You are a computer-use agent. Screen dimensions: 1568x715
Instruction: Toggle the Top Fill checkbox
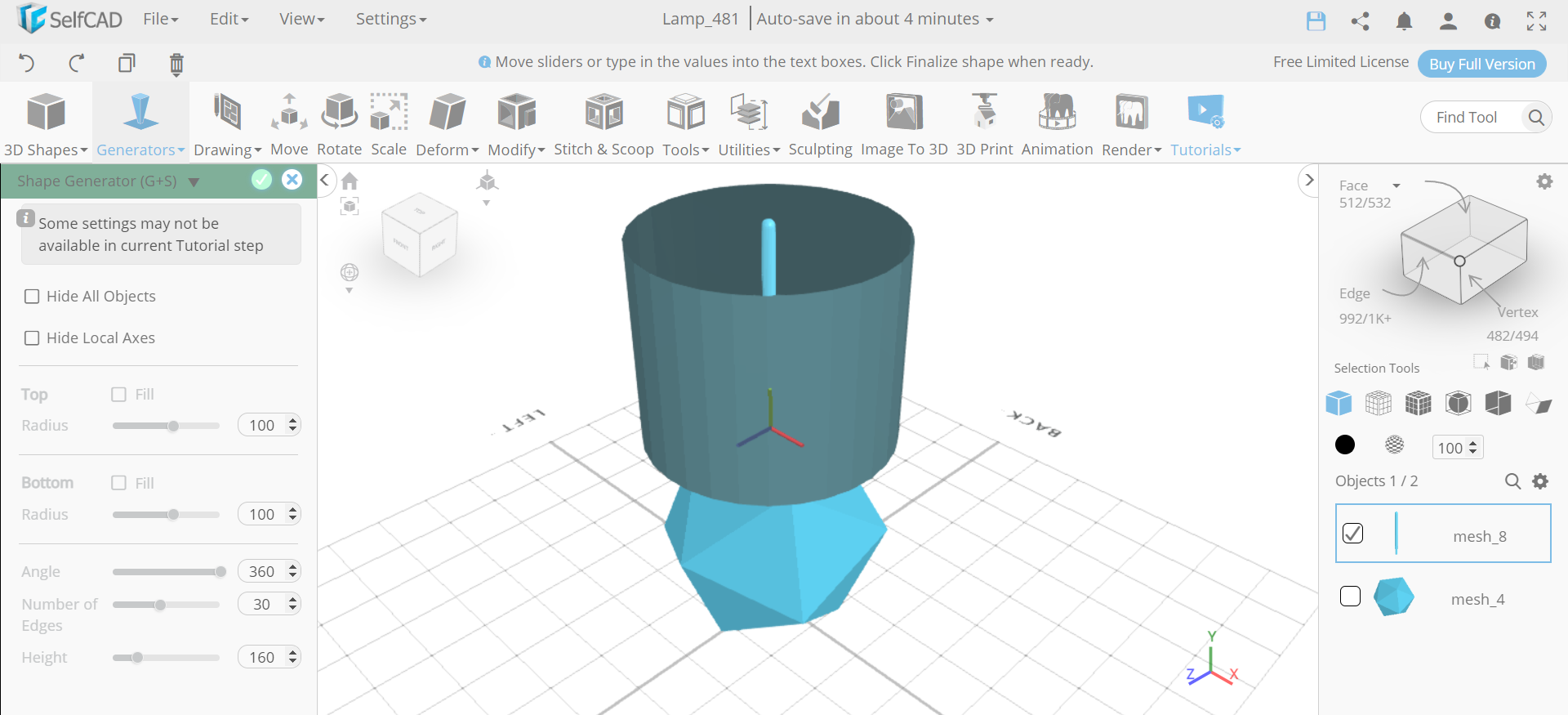coord(118,395)
